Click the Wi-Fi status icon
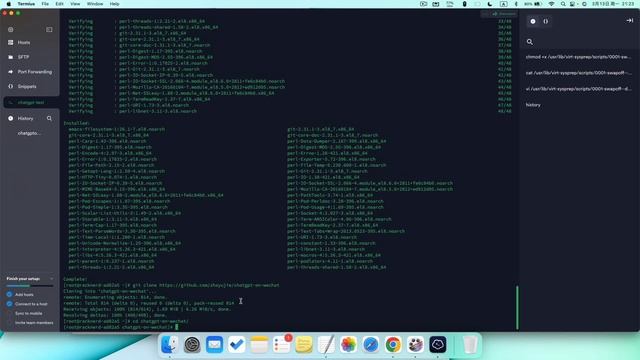The image size is (640, 360). 551,4
